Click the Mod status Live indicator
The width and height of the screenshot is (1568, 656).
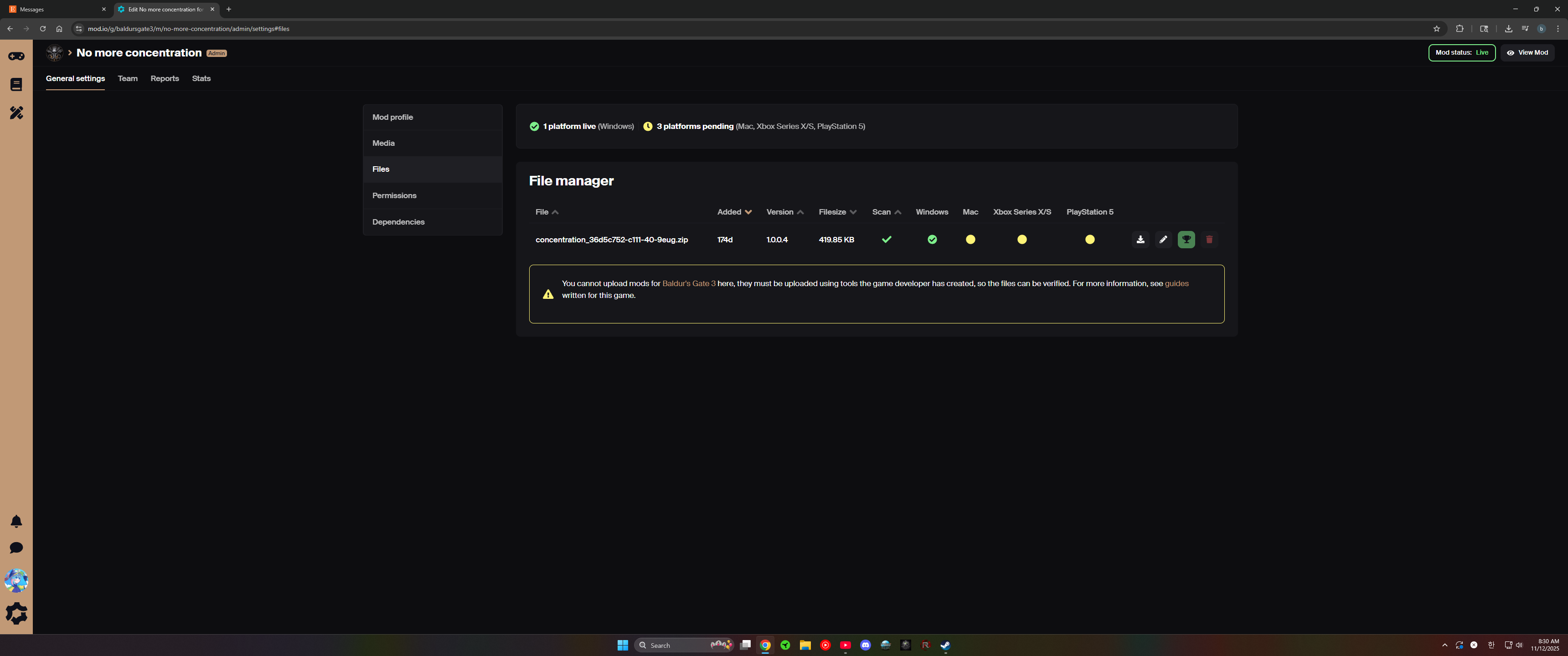tap(1461, 52)
